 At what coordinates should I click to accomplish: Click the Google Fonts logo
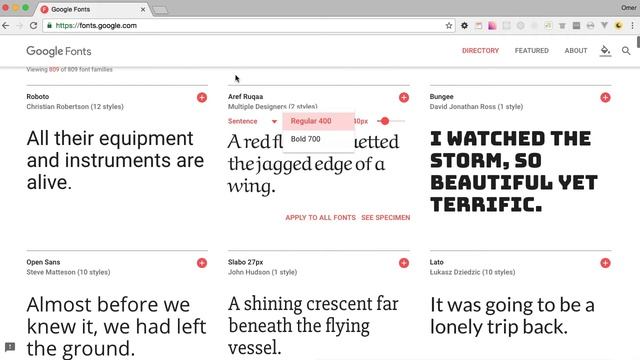[59, 51]
